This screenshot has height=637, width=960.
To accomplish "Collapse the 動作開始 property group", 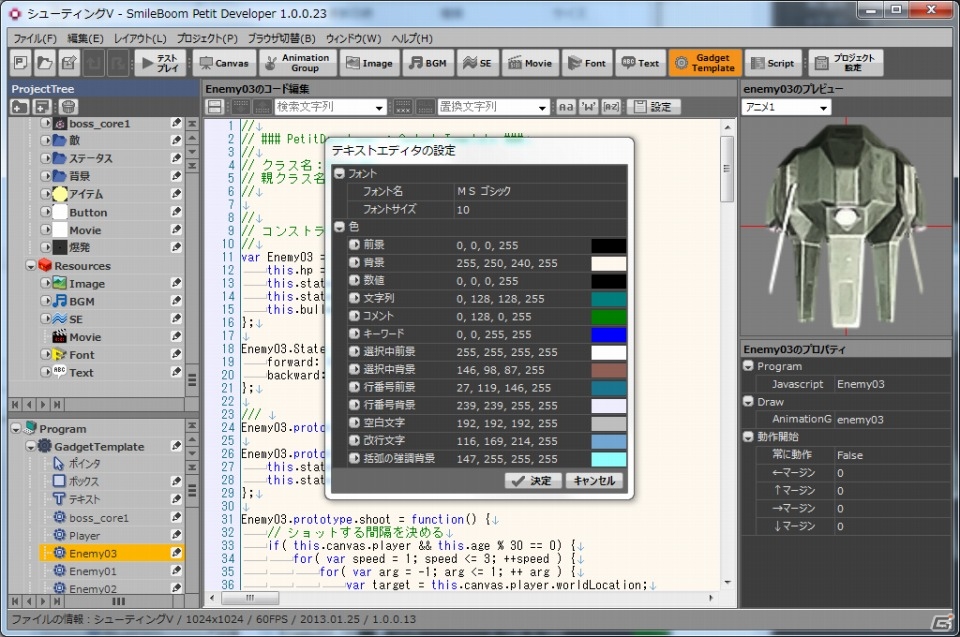I will point(748,437).
